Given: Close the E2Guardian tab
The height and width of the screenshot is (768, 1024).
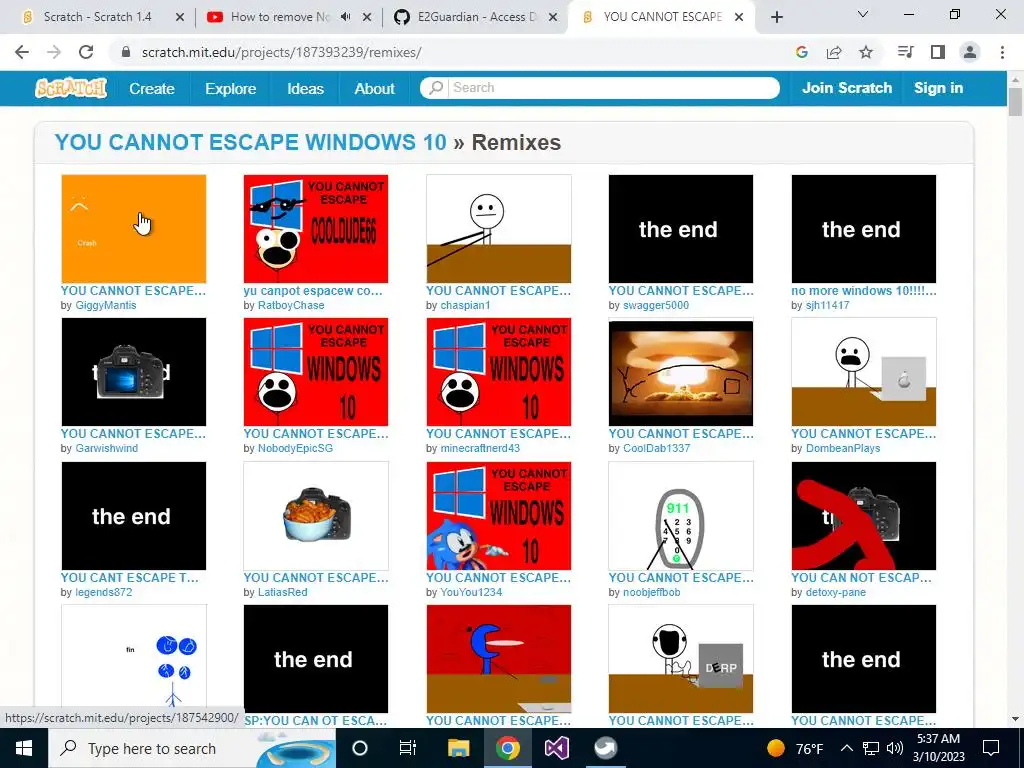Looking at the screenshot, I should [552, 17].
